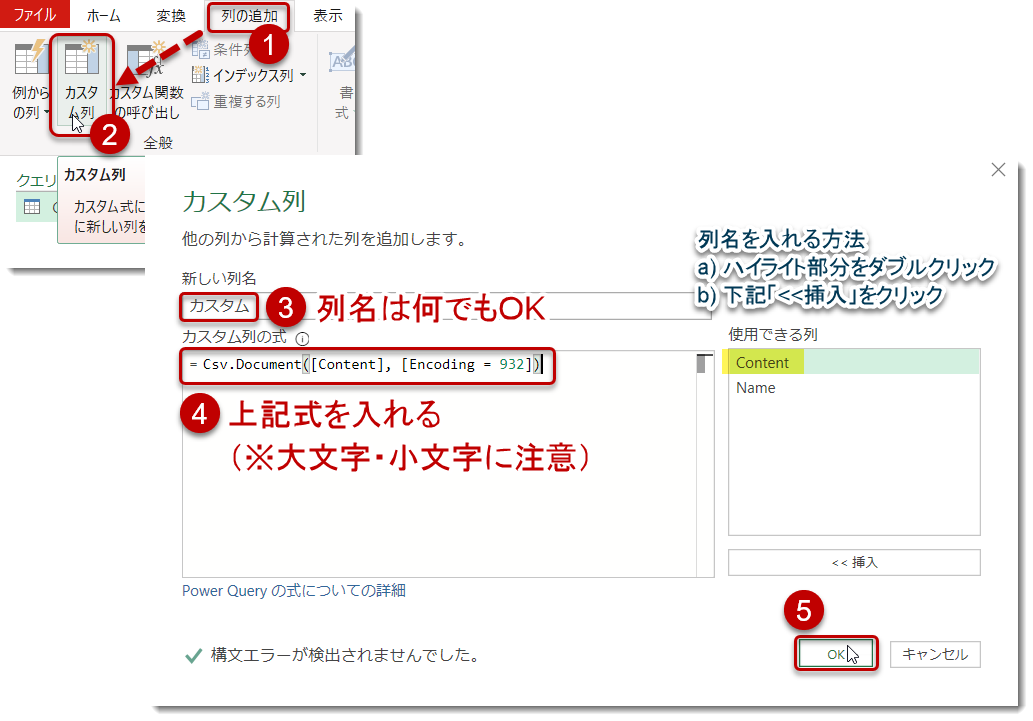Viewport: 1033px width, 721px height.
Task: Switch to the ホーム tab
Action: [x=103, y=15]
